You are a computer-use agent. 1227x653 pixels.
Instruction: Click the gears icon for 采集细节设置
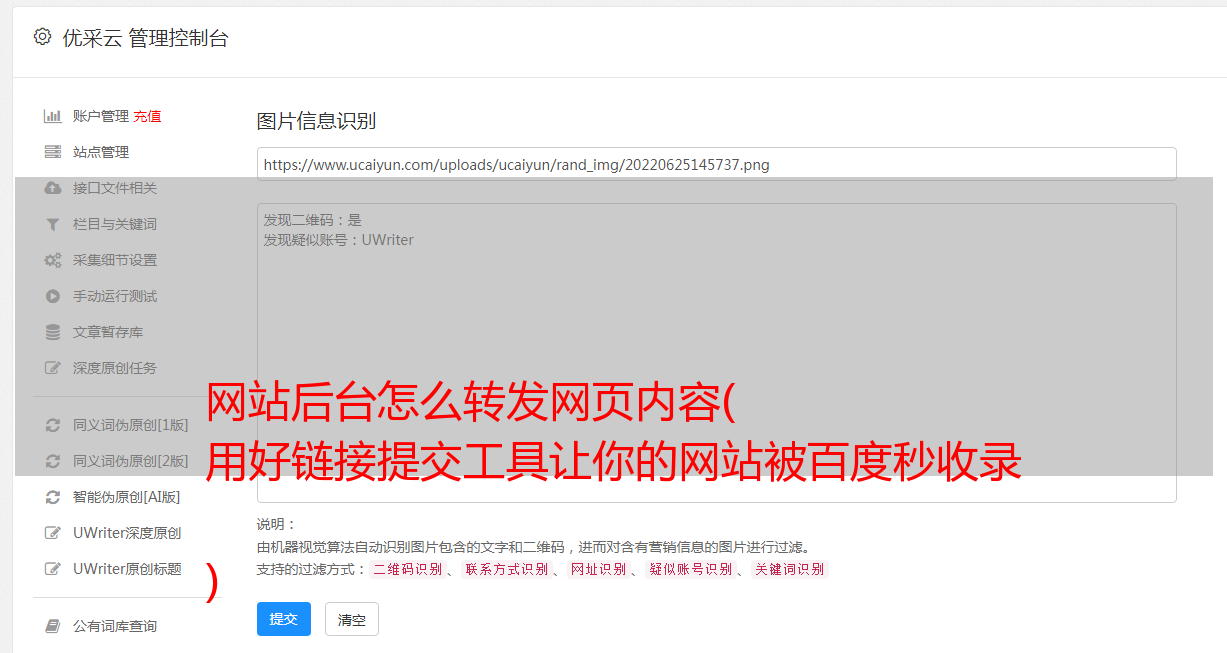point(53,260)
